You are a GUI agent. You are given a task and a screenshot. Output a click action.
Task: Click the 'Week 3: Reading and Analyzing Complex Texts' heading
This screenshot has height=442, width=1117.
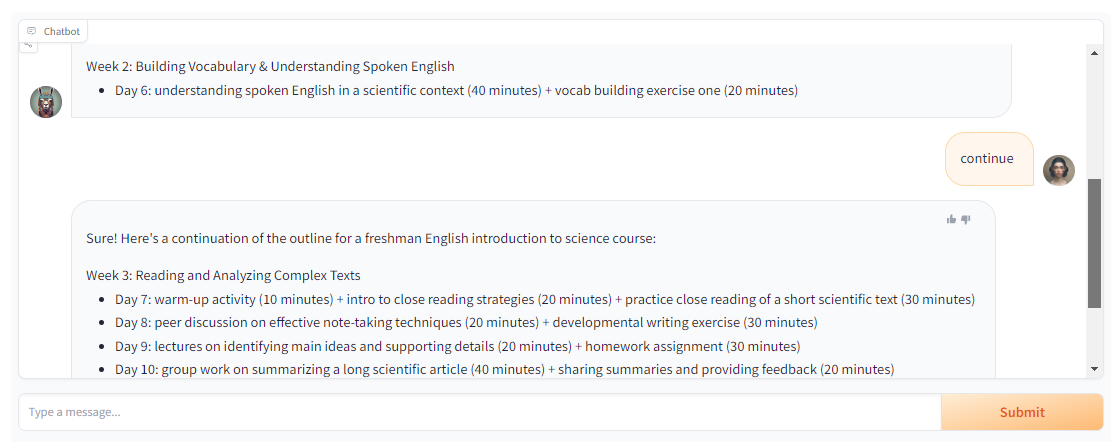tap(223, 275)
